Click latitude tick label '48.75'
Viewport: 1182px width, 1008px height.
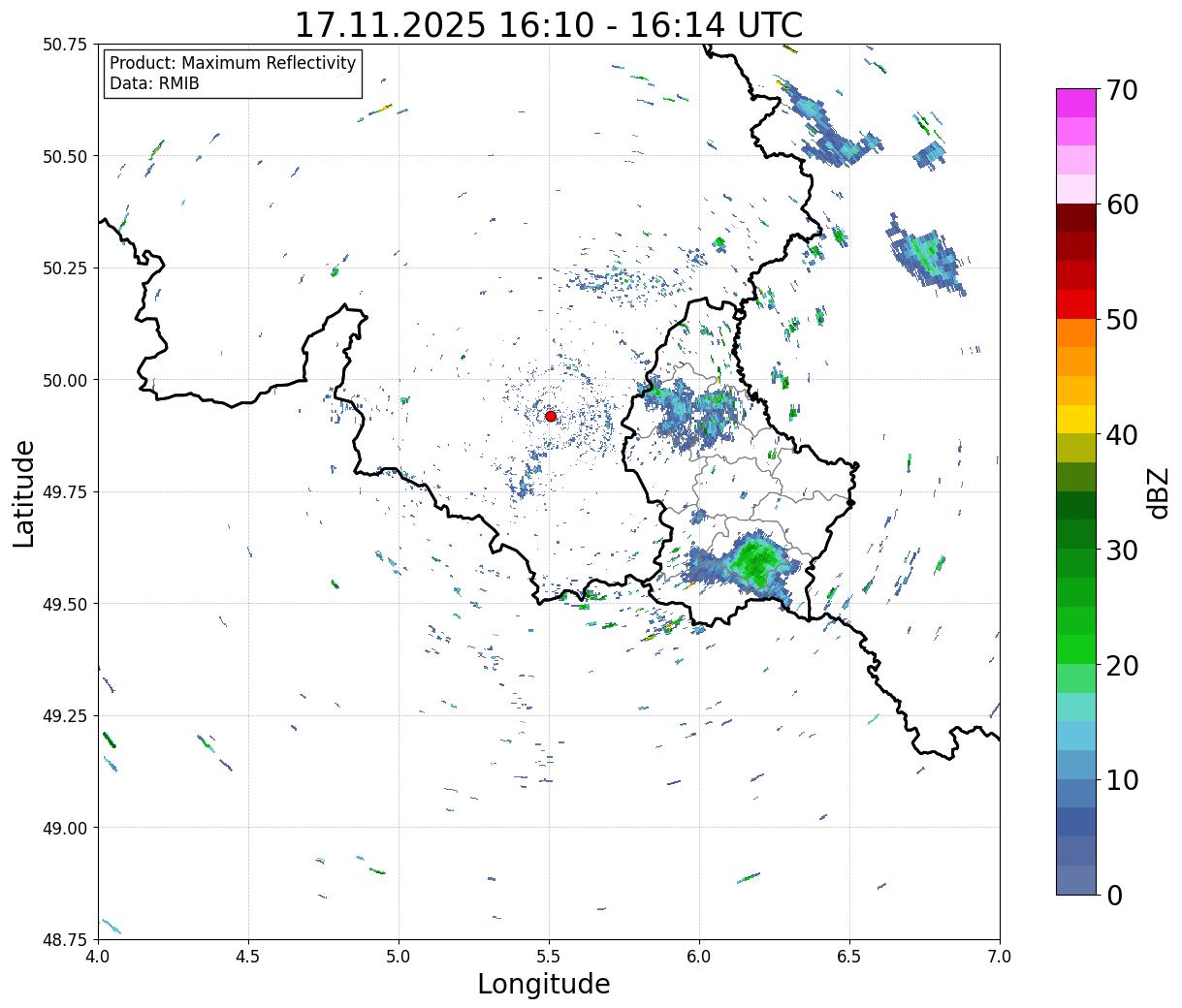(x=65, y=939)
